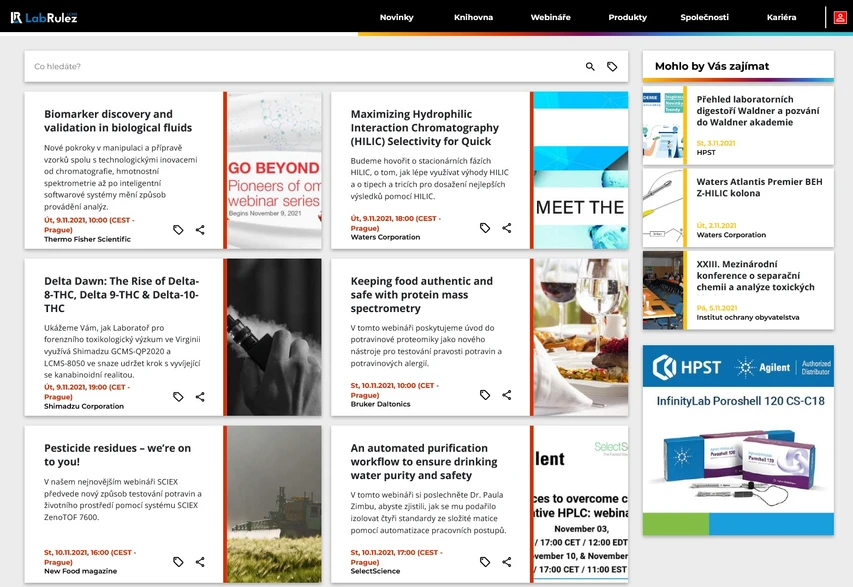Click tag icon on Pesticide residues card
This screenshot has width=853, height=587.
pyautogui.click(x=178, y=561)
